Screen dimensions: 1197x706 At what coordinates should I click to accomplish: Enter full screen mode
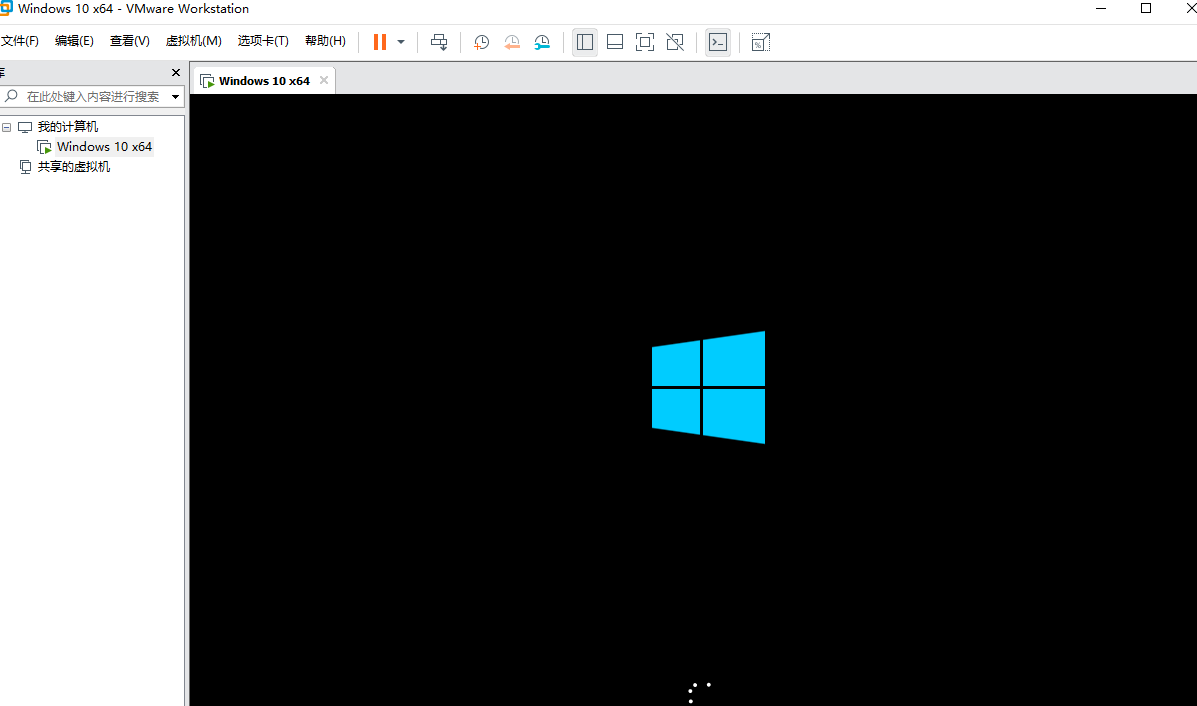645,42
